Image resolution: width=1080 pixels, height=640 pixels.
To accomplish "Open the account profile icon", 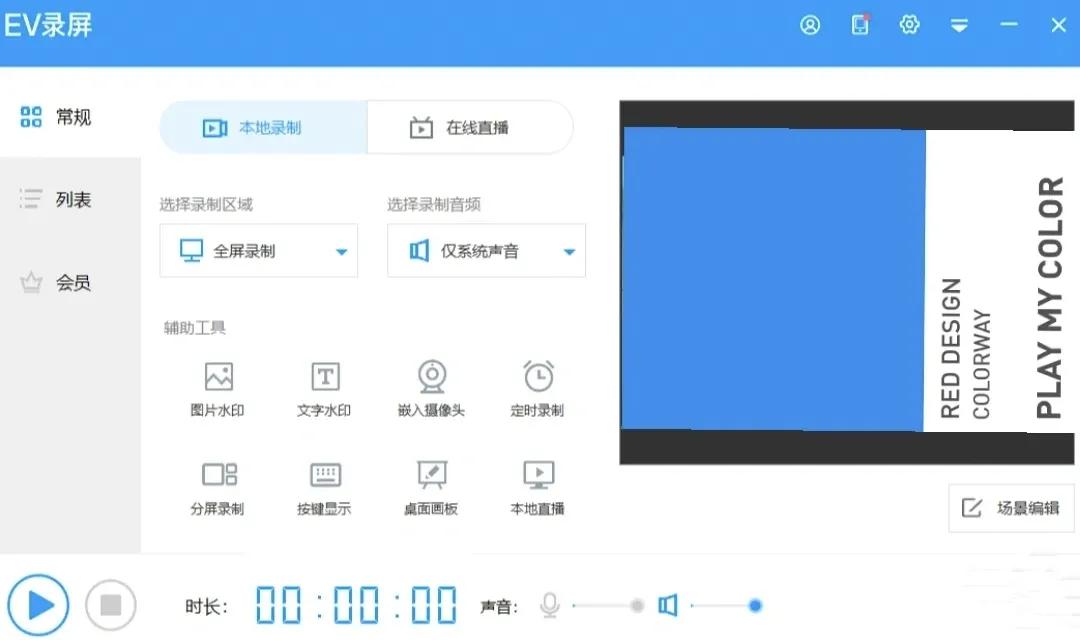I will click(x=809, y=25).
